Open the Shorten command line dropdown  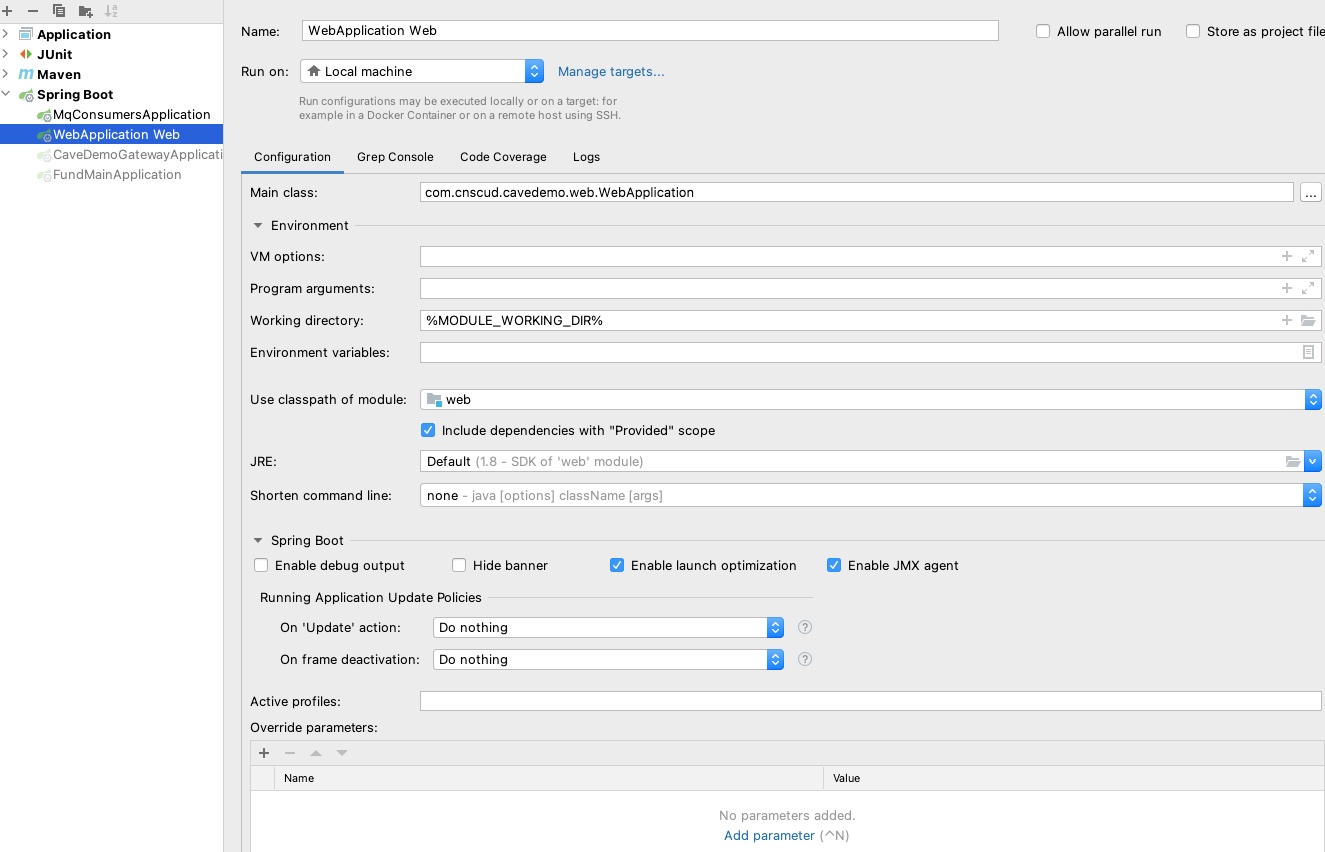(1312, 495)
